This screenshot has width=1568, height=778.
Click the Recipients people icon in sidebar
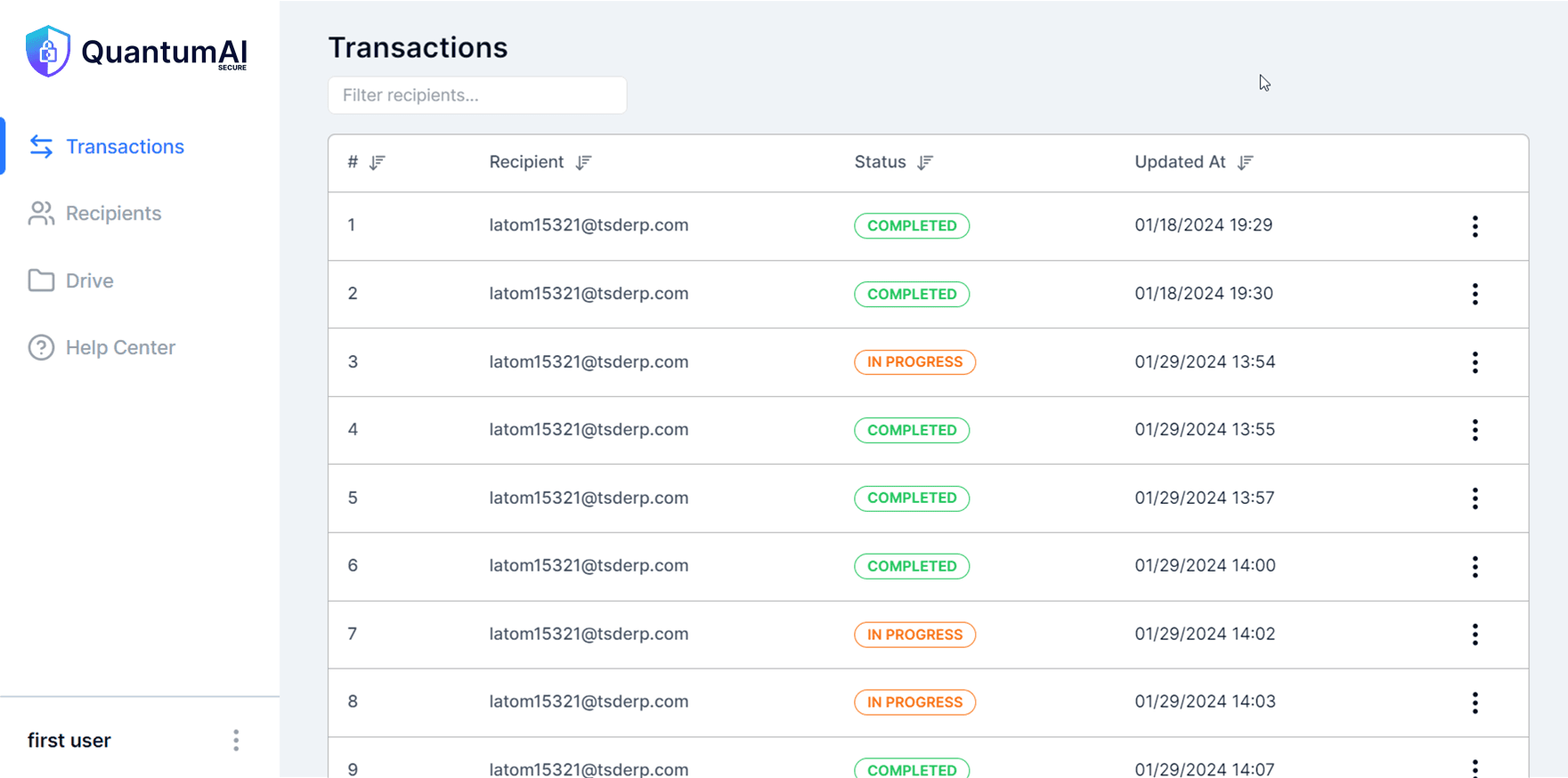tap(41, 214)
